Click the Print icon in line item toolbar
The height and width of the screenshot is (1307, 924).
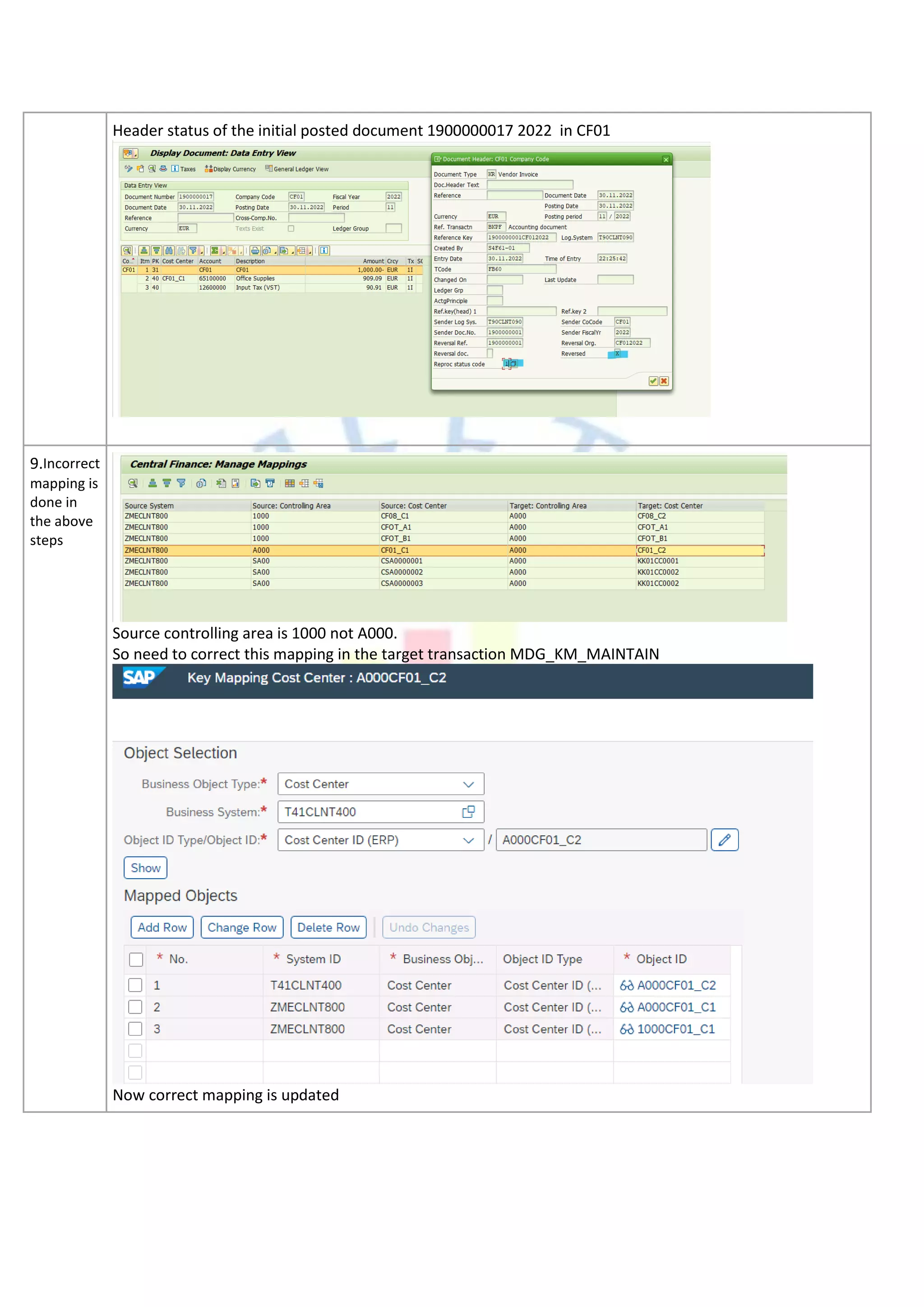255,250
